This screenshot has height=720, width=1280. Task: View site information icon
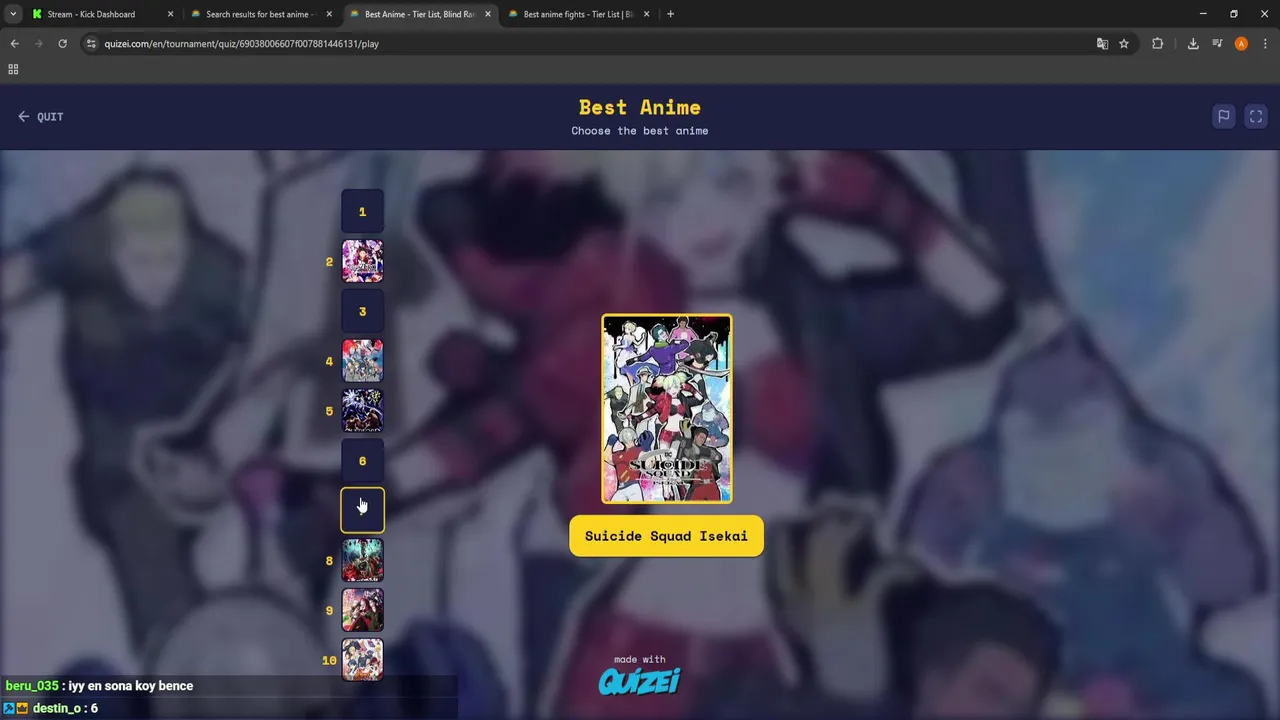coord(91,44)
